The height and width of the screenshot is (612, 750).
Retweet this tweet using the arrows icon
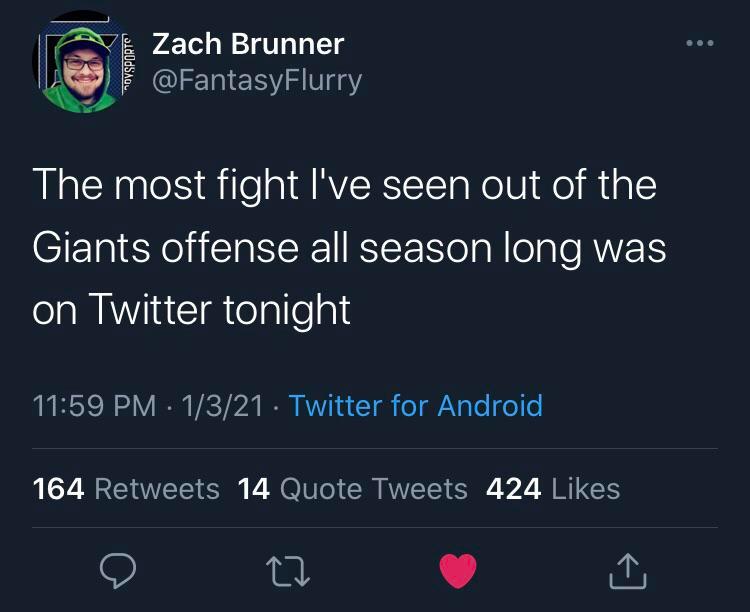coord(289,571)
